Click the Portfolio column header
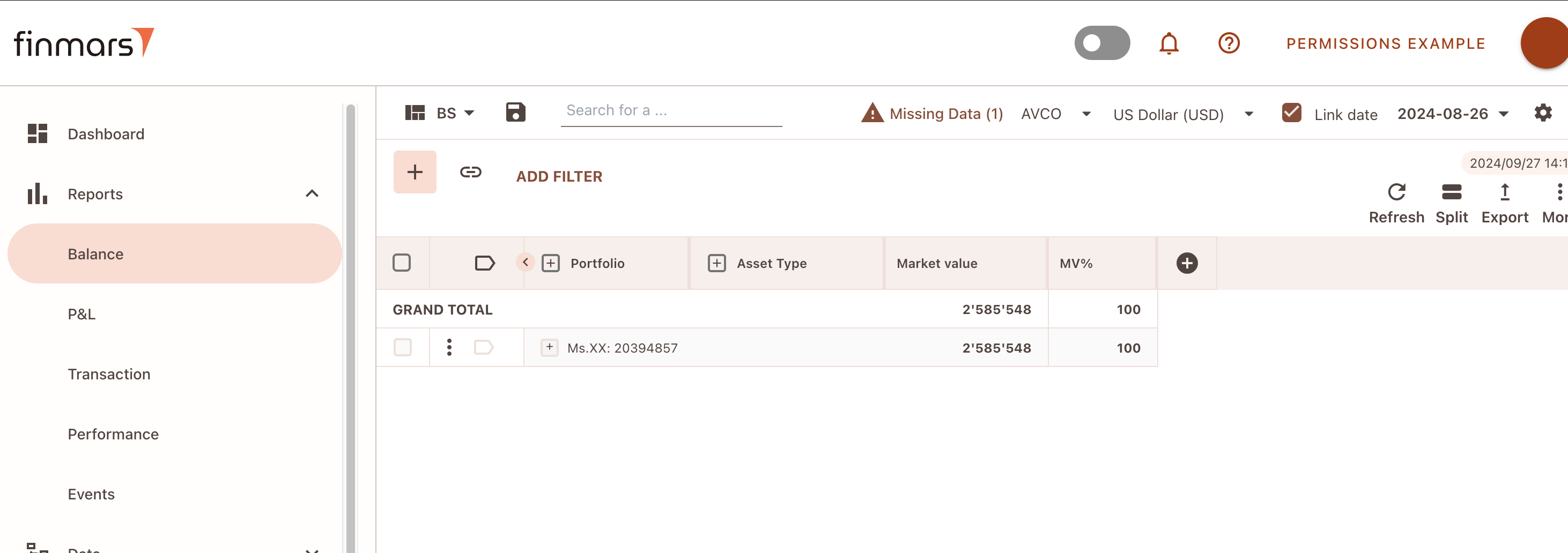This screenshot has height=553, width=1568. pos(597,264)
